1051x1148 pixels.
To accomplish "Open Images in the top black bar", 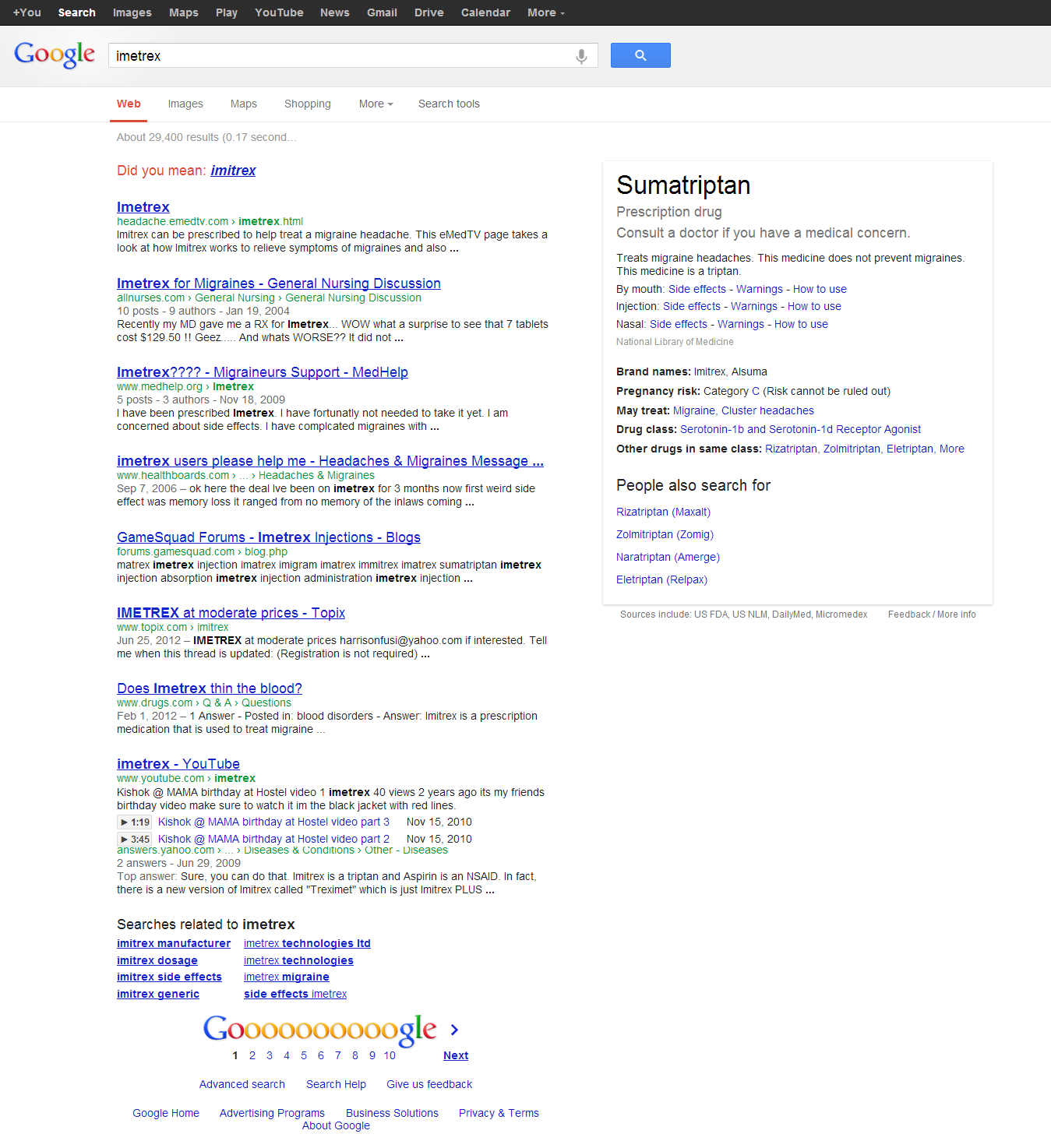I will pyautogui.click(x=132, y=12).
